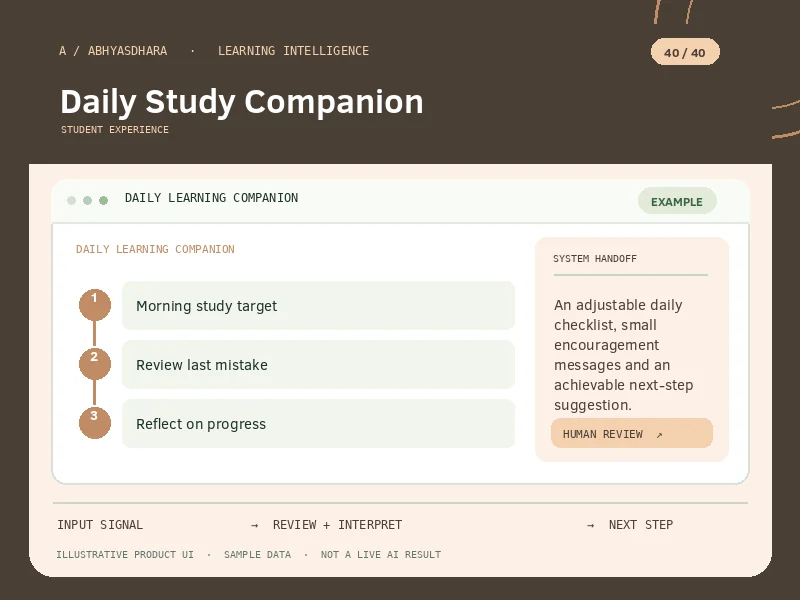The height and width of the screenshot is (600, 800).
Task: Select NEXT STEP stage label
Action: pos(641,524)
